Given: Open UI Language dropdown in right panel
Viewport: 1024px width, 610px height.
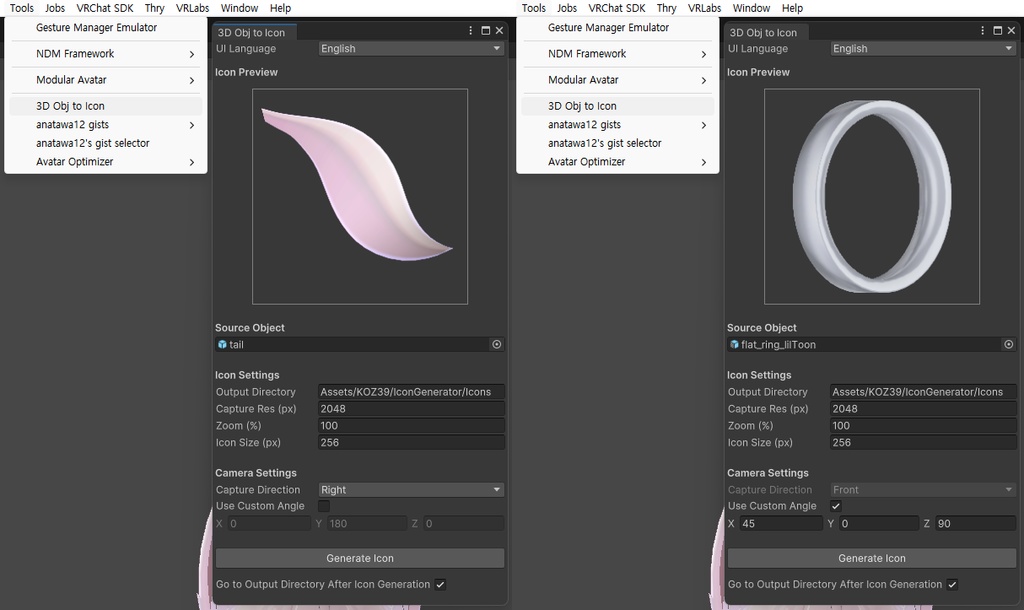Looking at the screenshot, I should pos(923,49).
